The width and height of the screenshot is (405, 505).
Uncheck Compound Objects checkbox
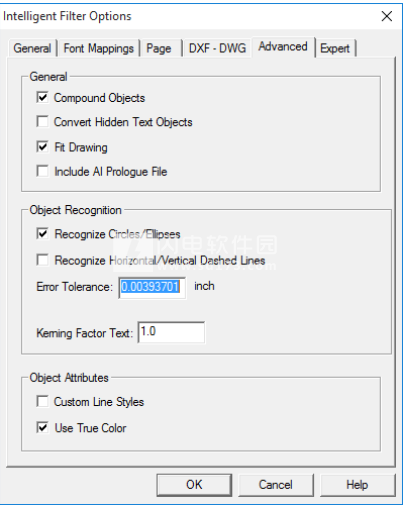42,97
